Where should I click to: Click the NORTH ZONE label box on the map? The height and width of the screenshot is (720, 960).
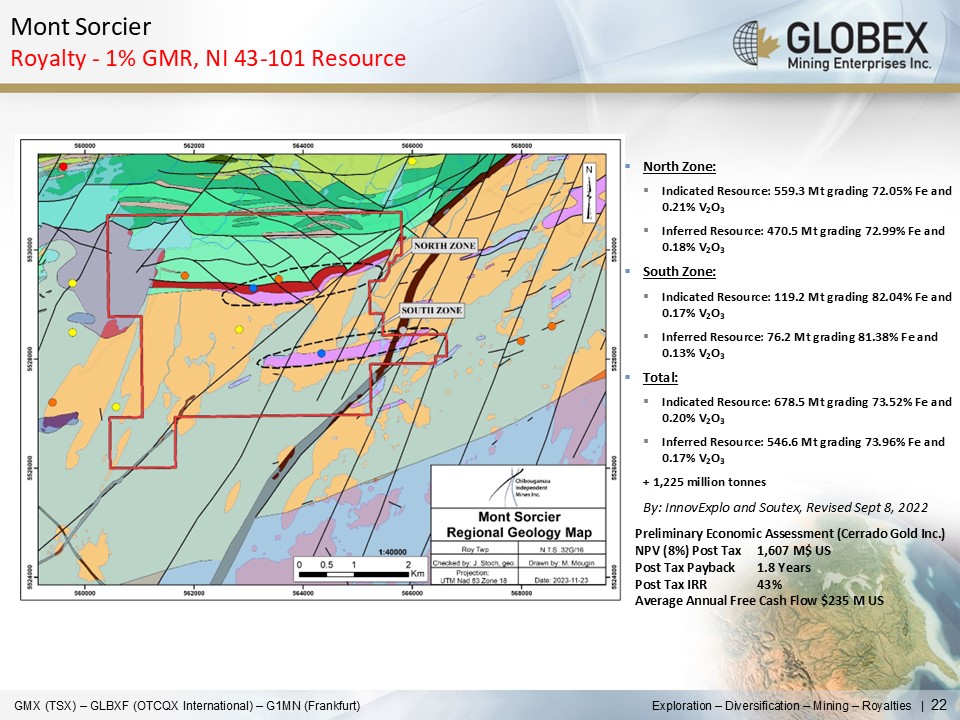pyautogui.click(x=445, y=245)
